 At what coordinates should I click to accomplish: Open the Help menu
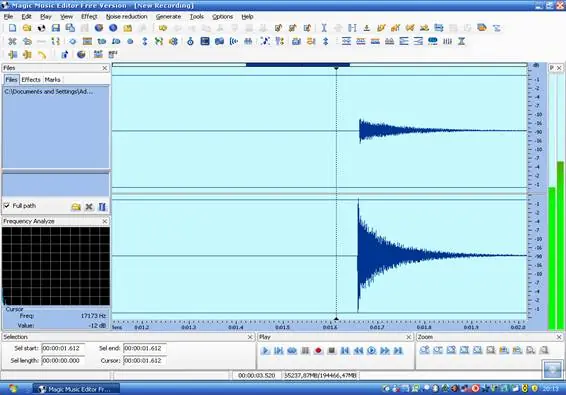tap(247, 17)
